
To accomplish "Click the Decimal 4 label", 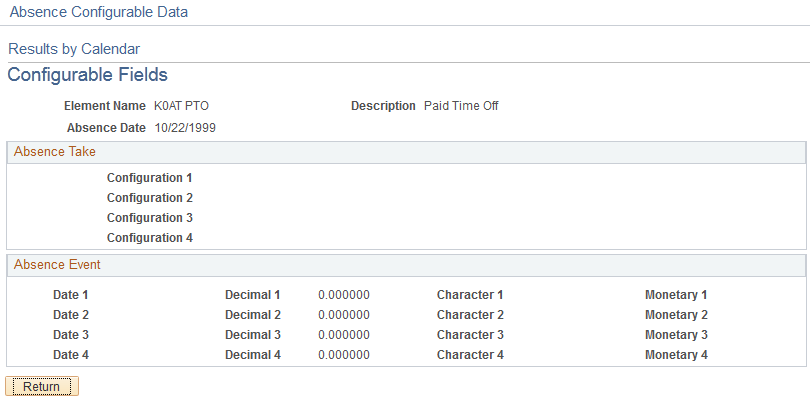I will (x=253, y=355).
